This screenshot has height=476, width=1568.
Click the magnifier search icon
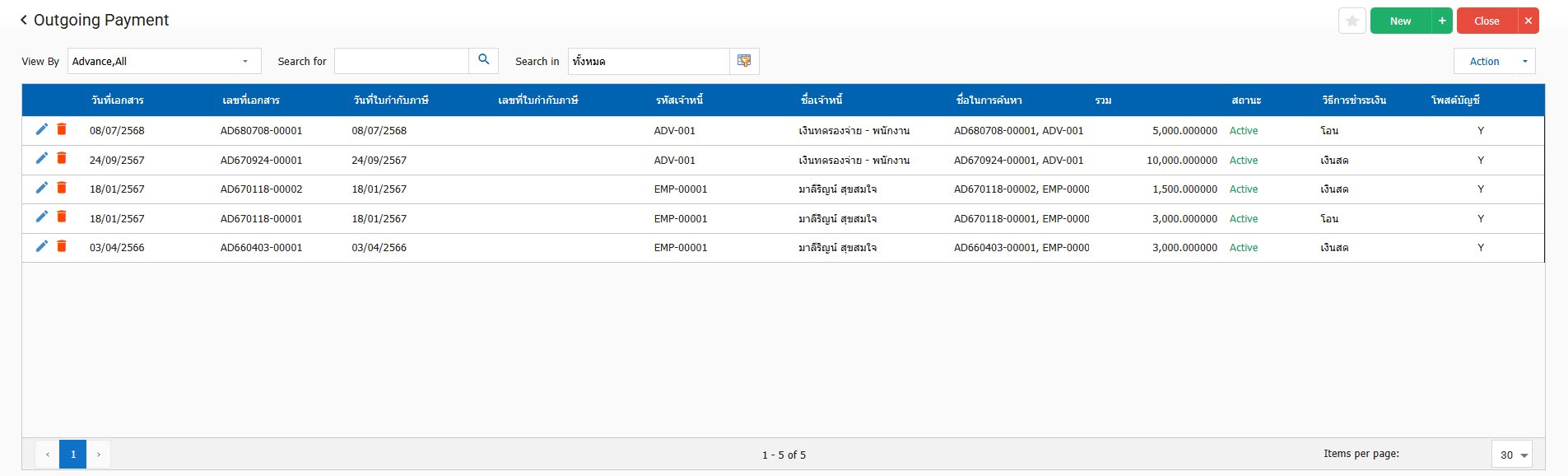(483, 60)
